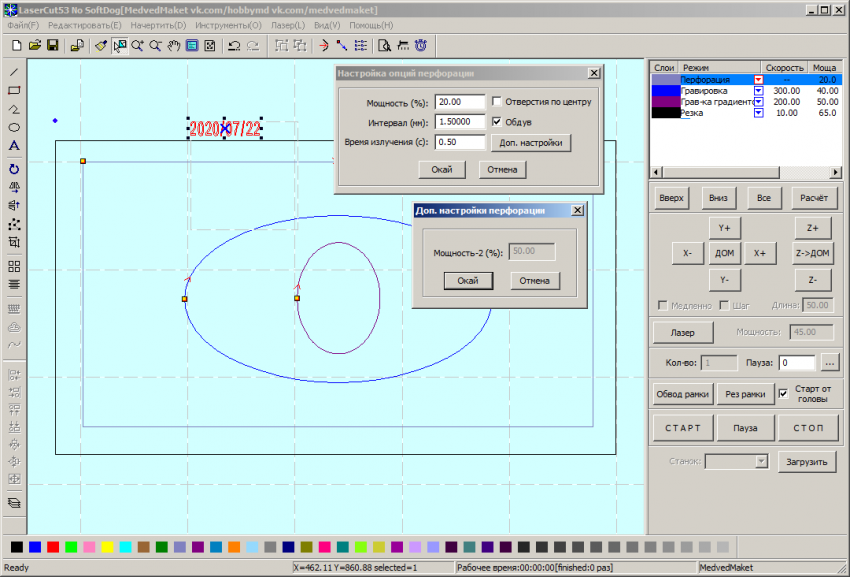Toggle the 'Старт от головы' checkbox

tap(783, 394)
